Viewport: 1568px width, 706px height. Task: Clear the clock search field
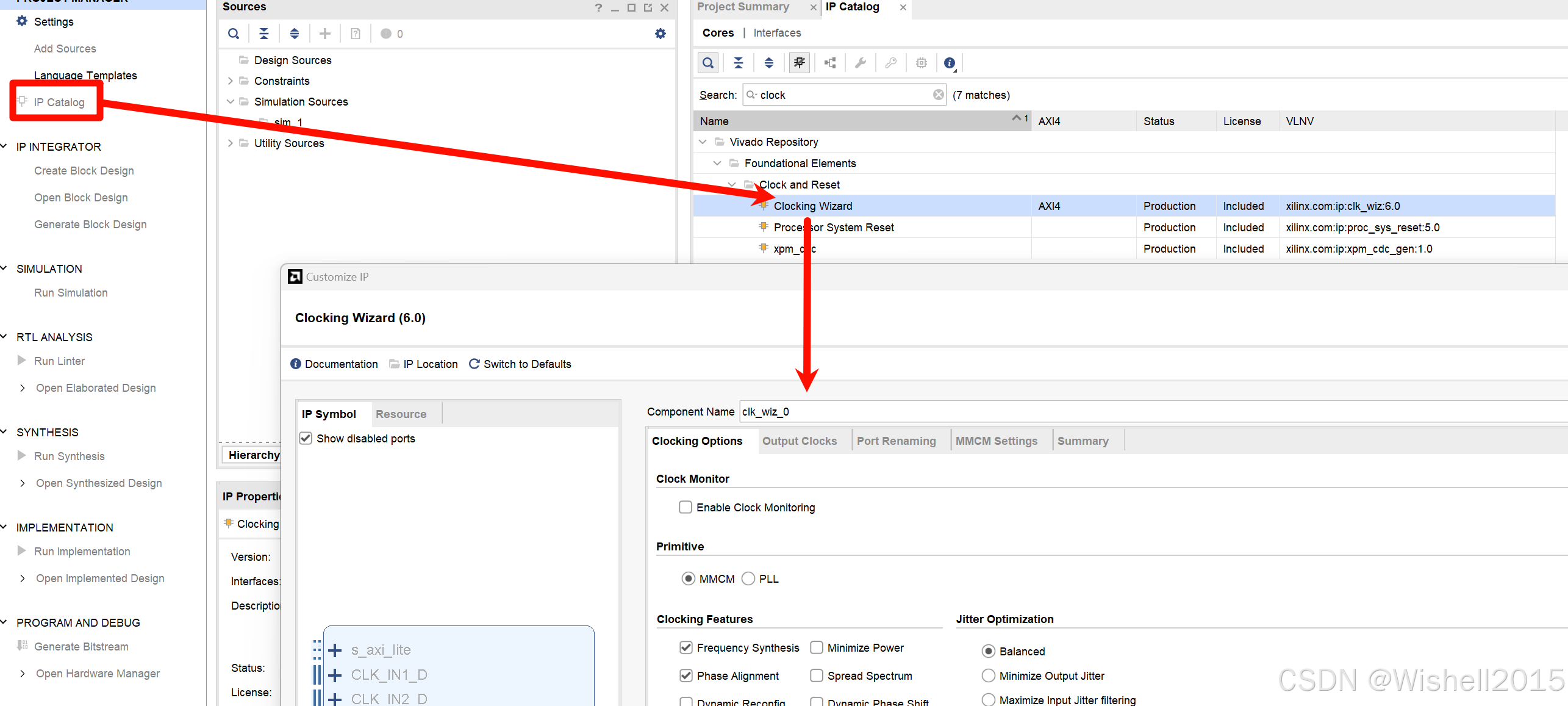(938, 95)
